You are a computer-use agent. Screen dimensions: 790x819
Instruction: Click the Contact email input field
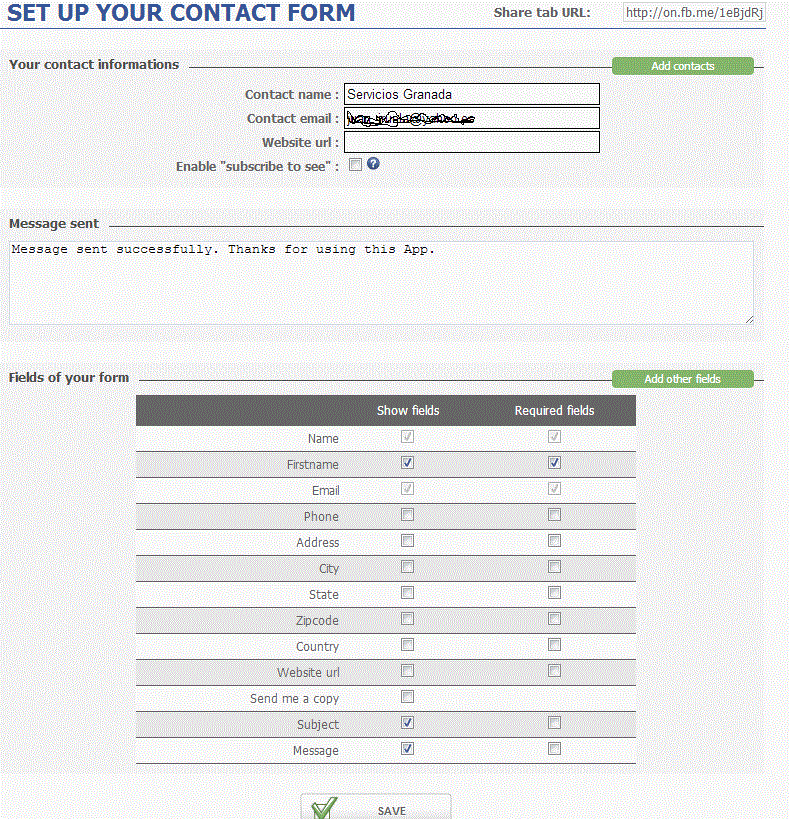pos(471,118)
